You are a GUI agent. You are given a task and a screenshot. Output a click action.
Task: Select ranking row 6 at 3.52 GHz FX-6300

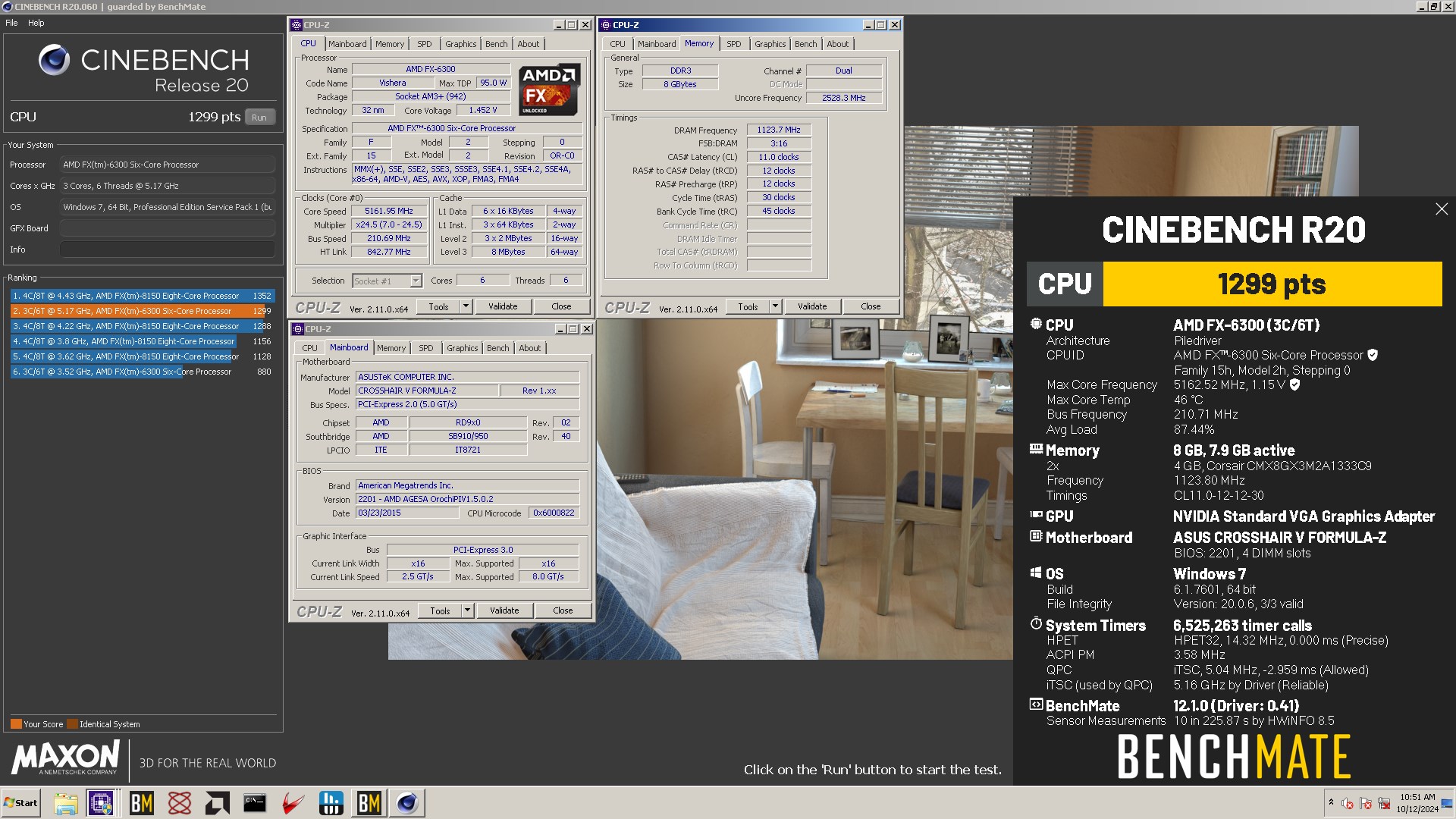[143, 372]
